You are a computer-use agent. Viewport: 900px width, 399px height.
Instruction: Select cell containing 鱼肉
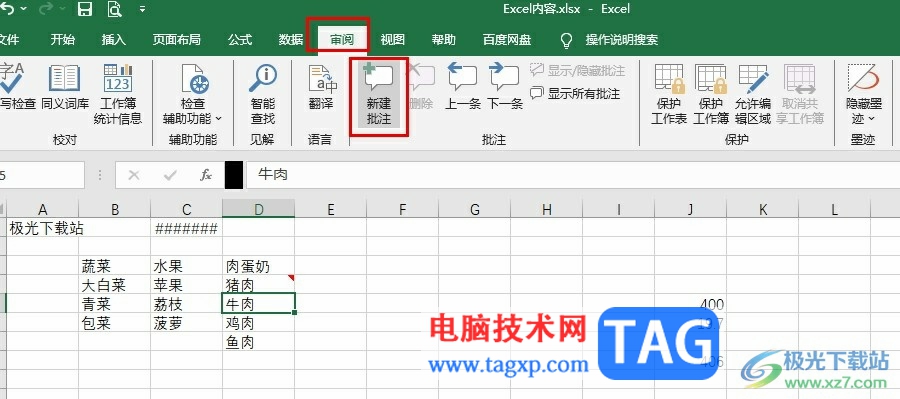point(259,342)
